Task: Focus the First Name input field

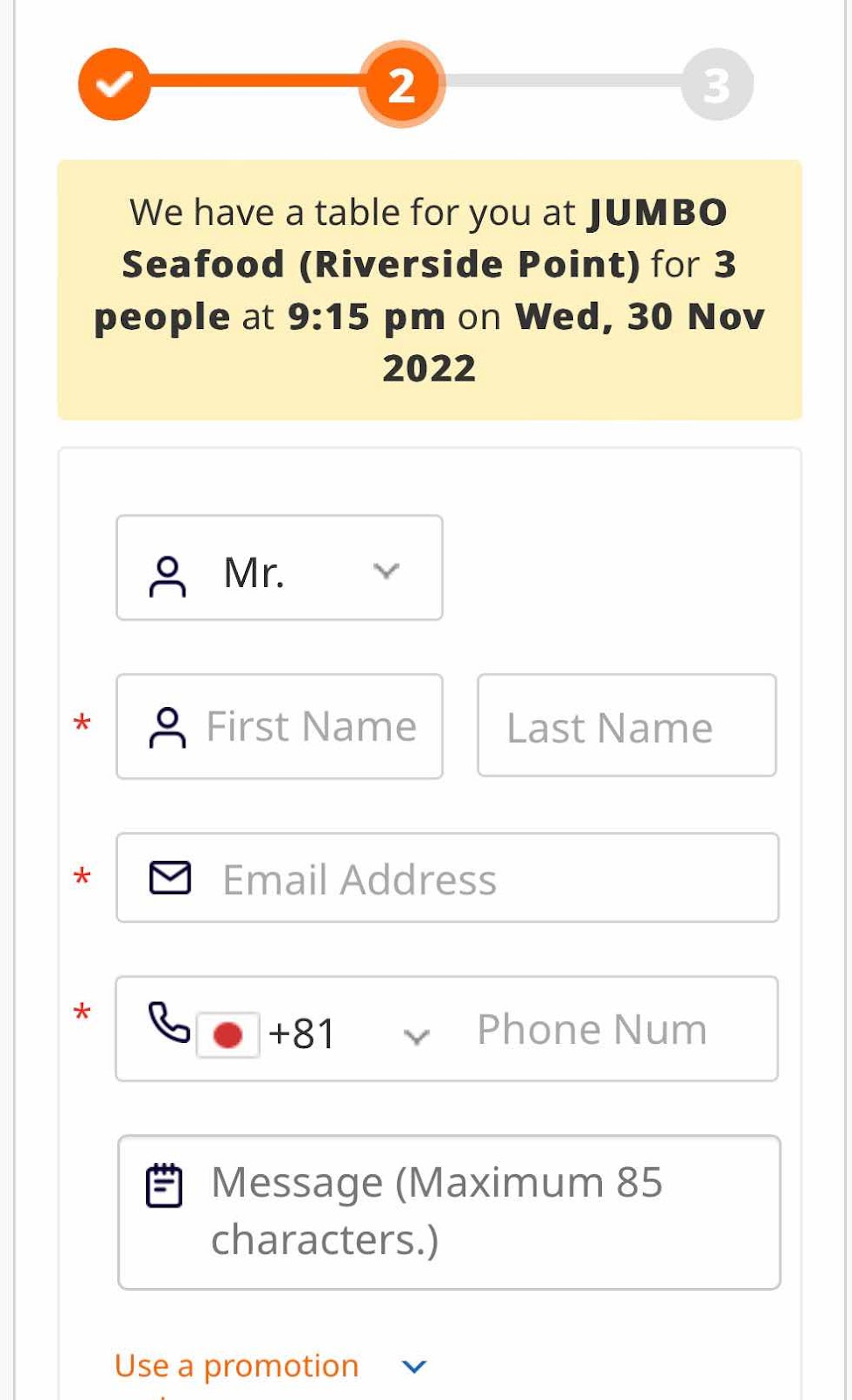Action: tap(280, 726)
